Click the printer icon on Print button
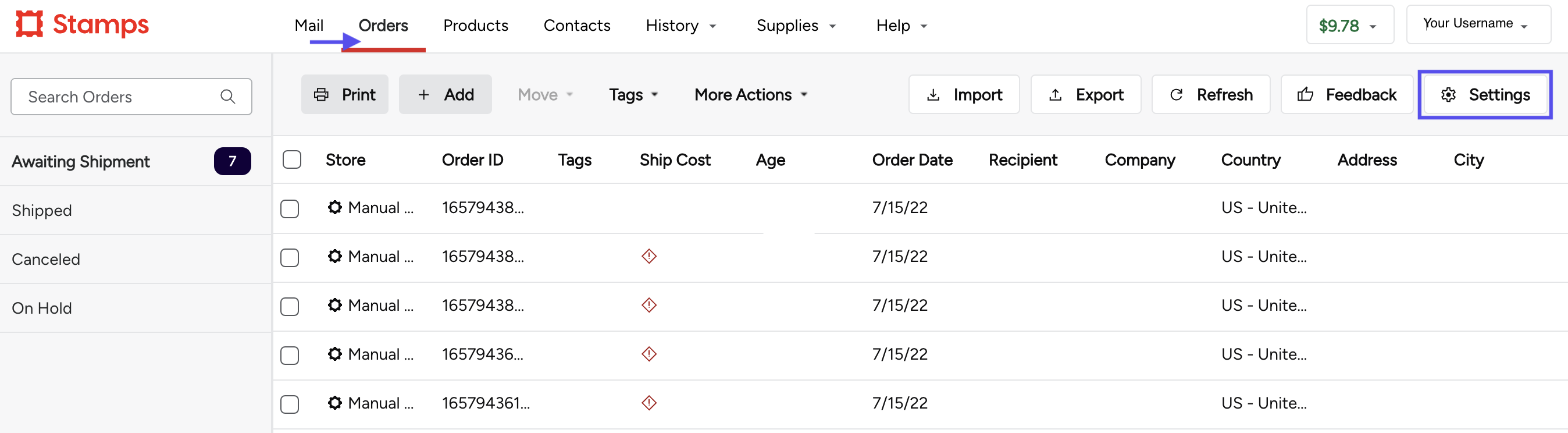 [322, 94]
